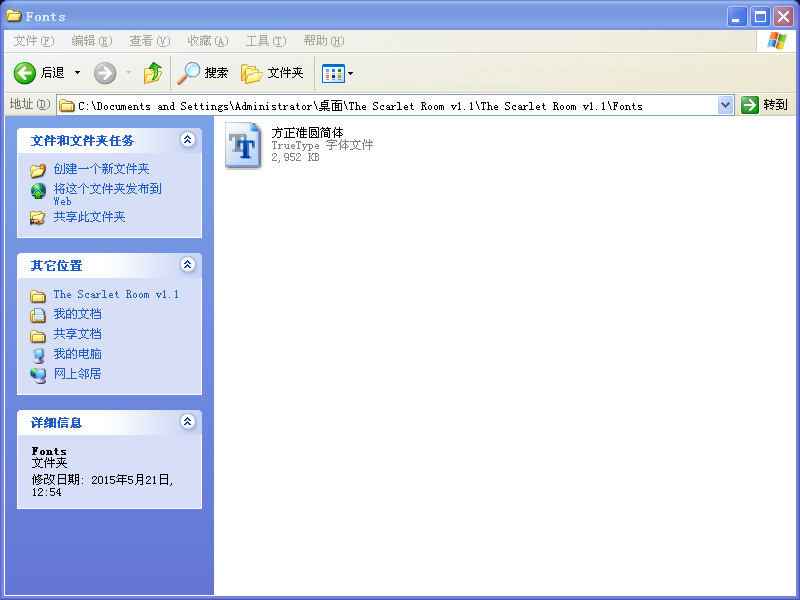Click the 2,952 KB file size text
Image resolution: width=800 pixels, height=600 pixels.
pos(295,158)
